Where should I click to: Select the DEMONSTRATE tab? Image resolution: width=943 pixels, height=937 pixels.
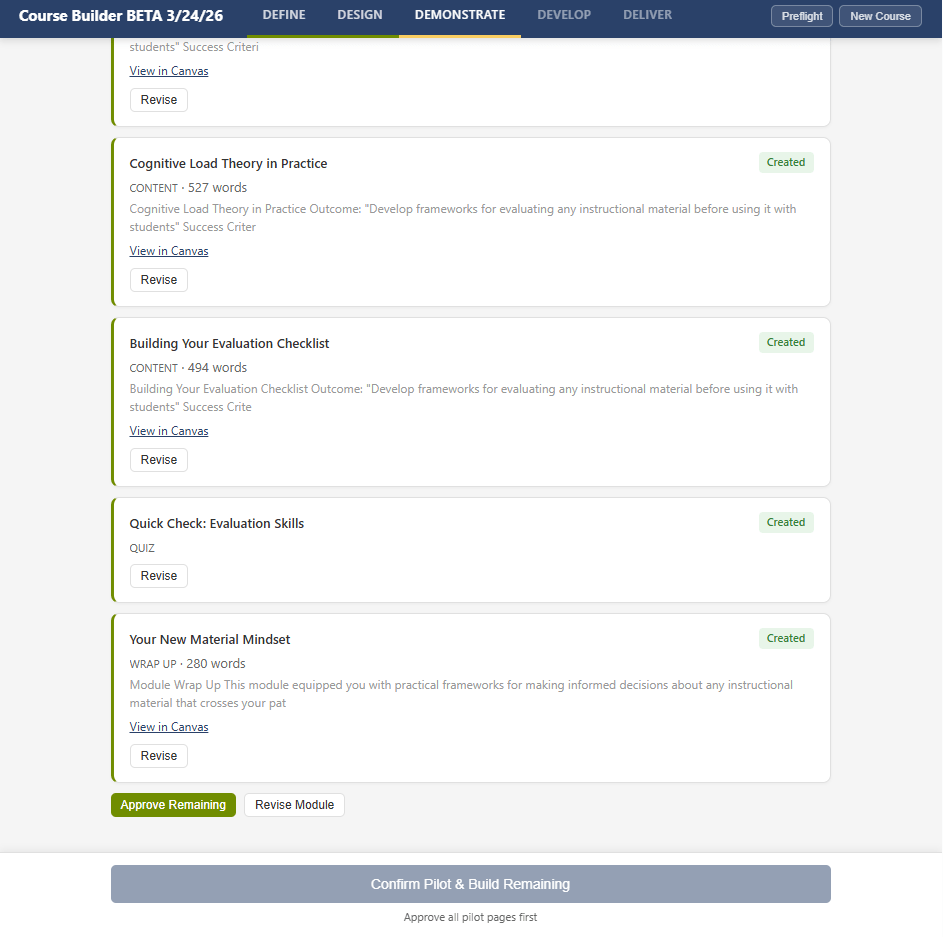pos(460,15)
